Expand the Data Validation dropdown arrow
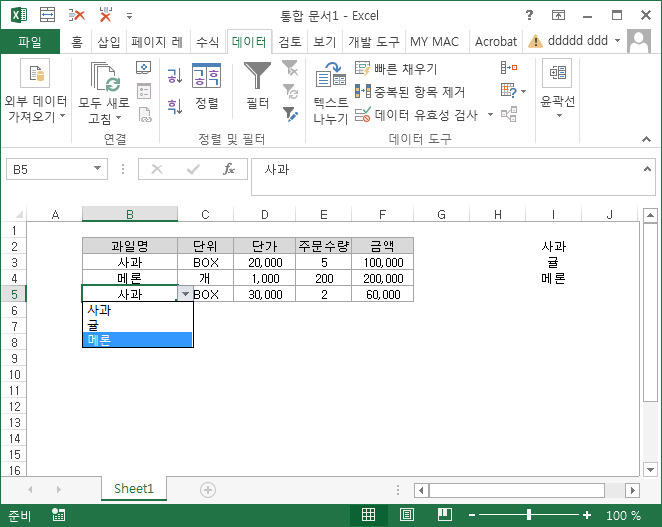The height and width of the screenshot is (527, 662). pyautogui.click(x=490, y=115)
